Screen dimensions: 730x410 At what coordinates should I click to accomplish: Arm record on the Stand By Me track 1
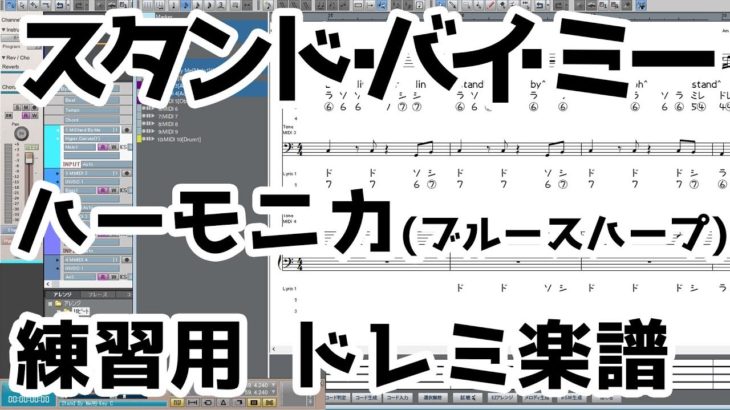pyautogui.click(x=126, y=130)
